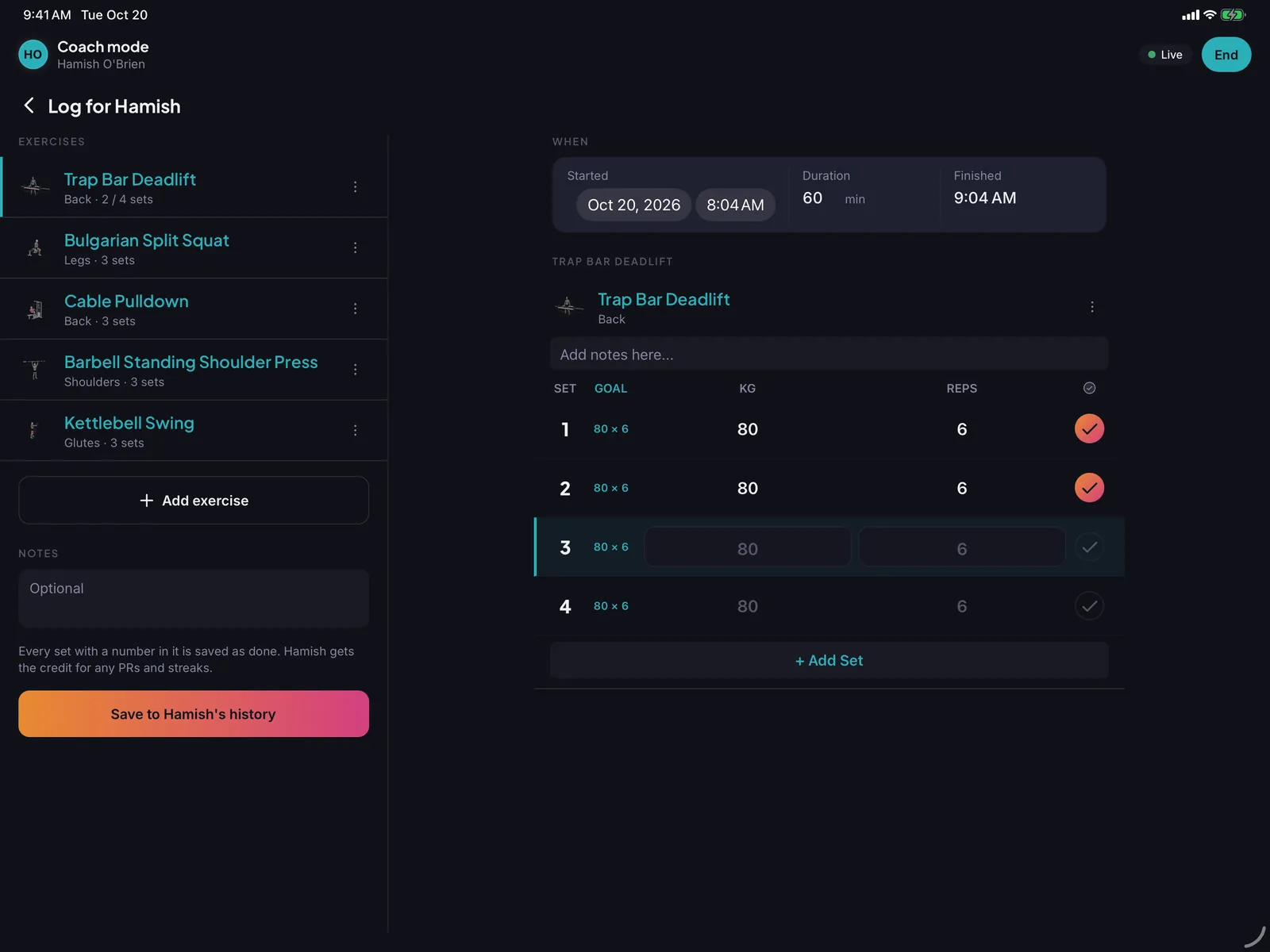1270x952 pixels.
Task: Uncheck set 2 completion
Action: (1089, 487)
